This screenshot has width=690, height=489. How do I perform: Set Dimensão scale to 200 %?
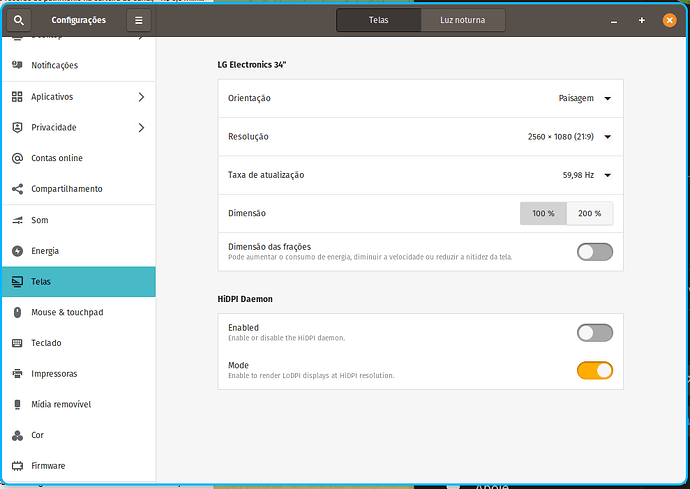click(x=590, y=213)
